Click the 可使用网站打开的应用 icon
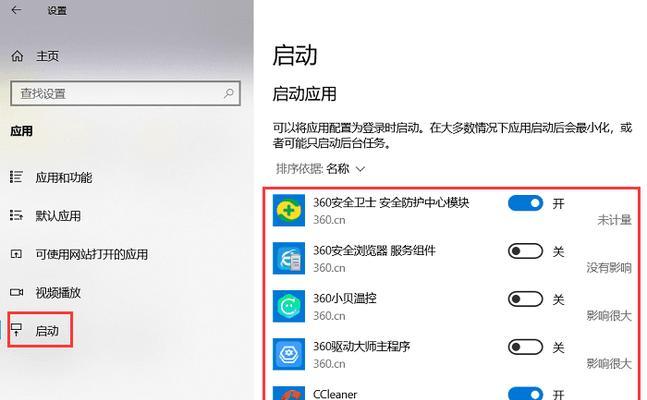Image resolution: width=647 pixels, height=400 pixels. point(16,254)
